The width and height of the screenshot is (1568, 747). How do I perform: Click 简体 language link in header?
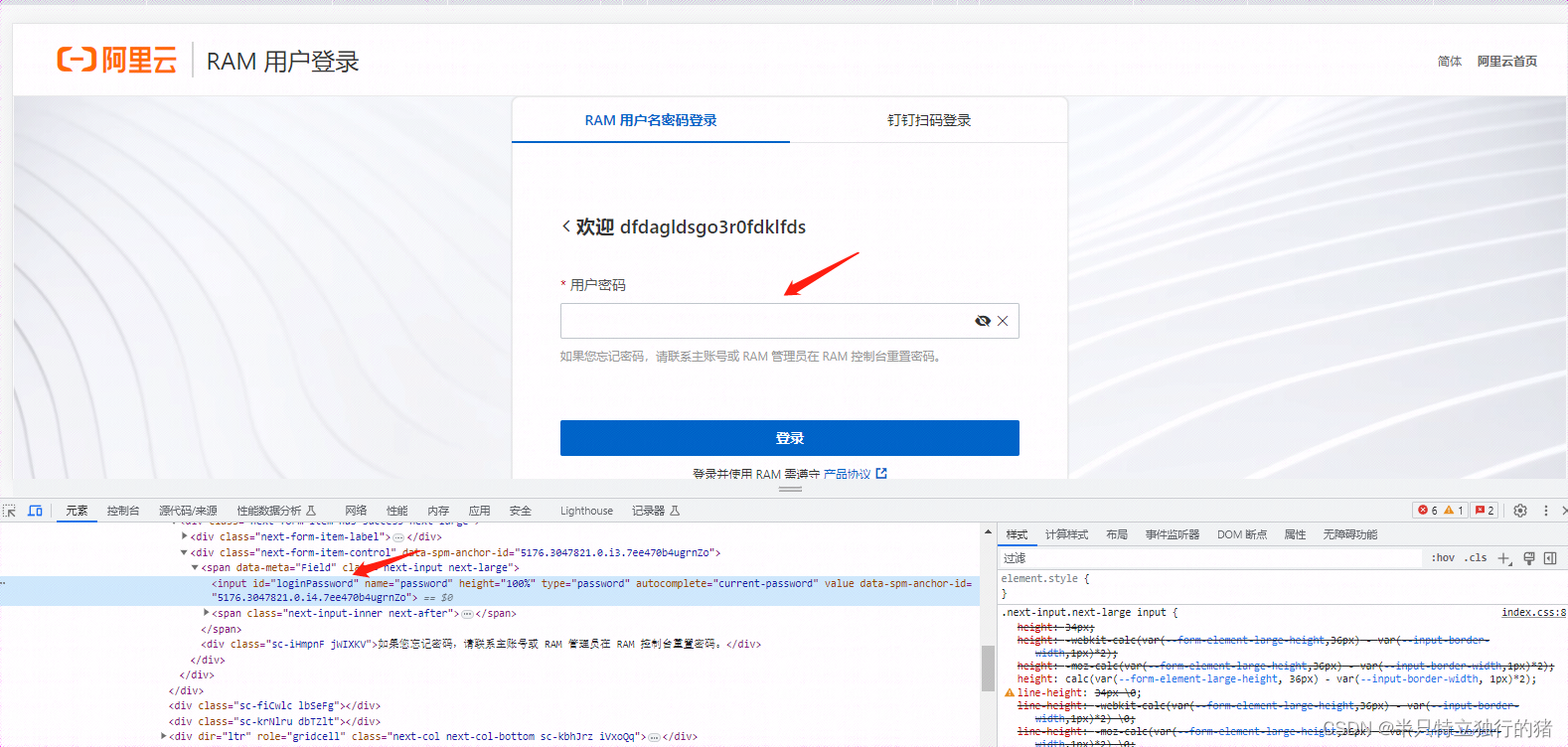[1450, 62]
